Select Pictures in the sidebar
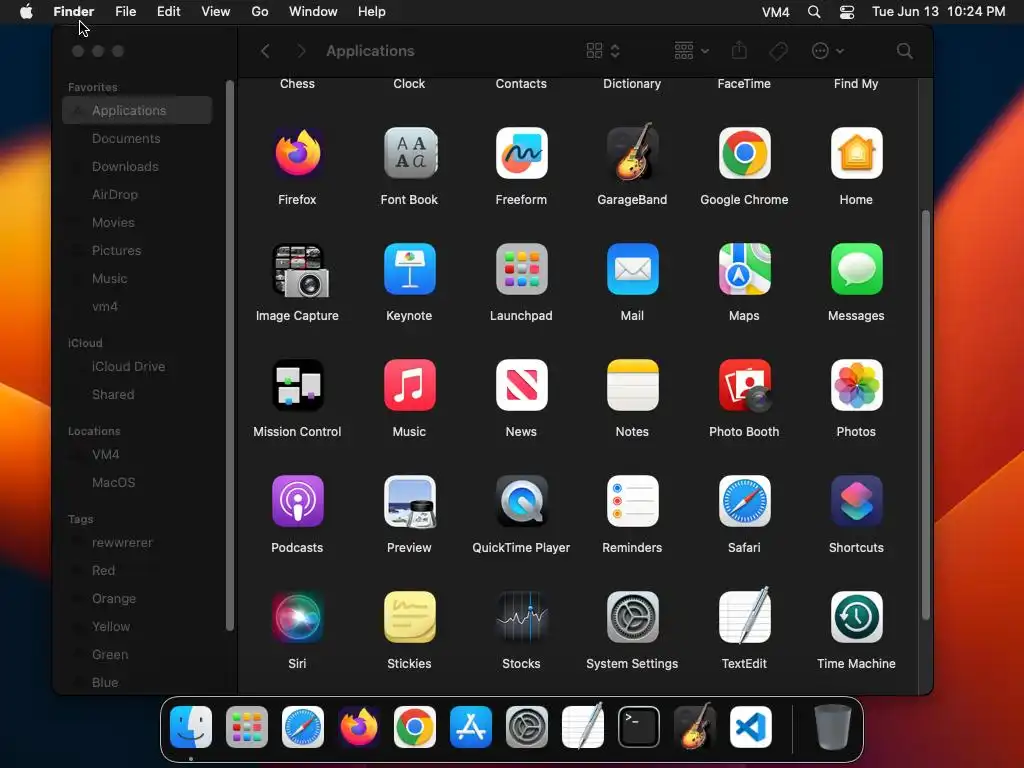Screen dimensions: 1024x768 pyautogui.click(x=137, y=251)
